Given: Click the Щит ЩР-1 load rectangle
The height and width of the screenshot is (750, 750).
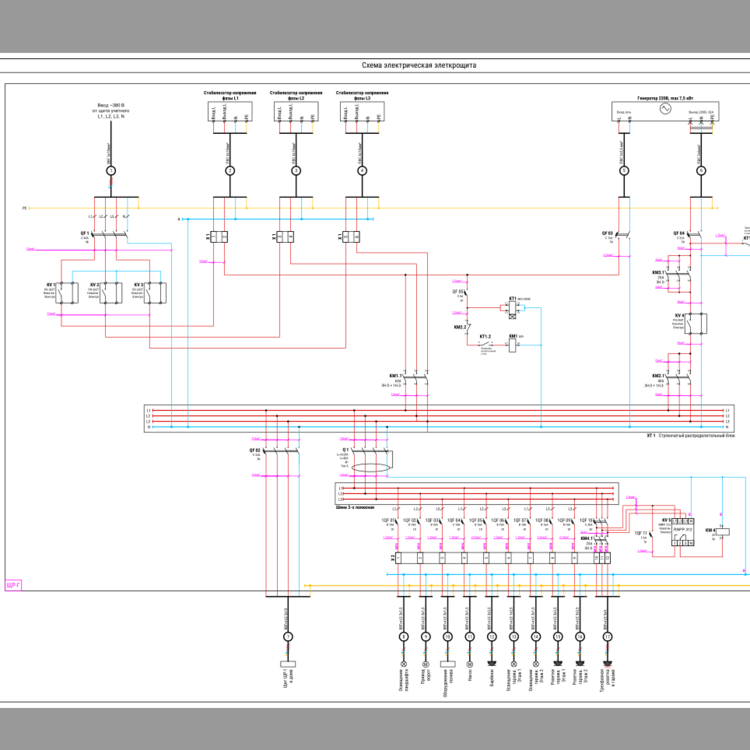Looking at the screenshot, I should click(288, 664).
